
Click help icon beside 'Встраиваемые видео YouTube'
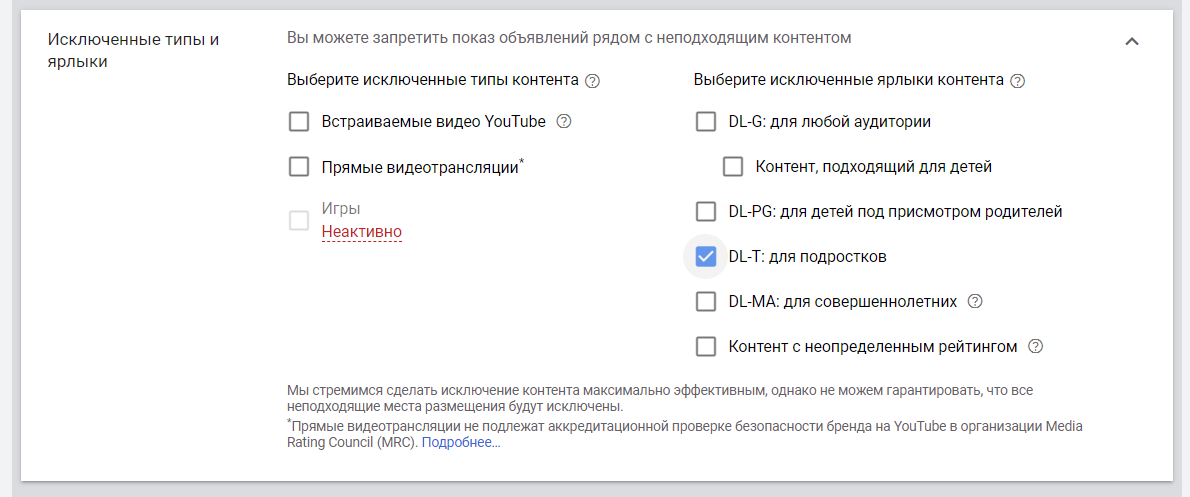(564, 122)
